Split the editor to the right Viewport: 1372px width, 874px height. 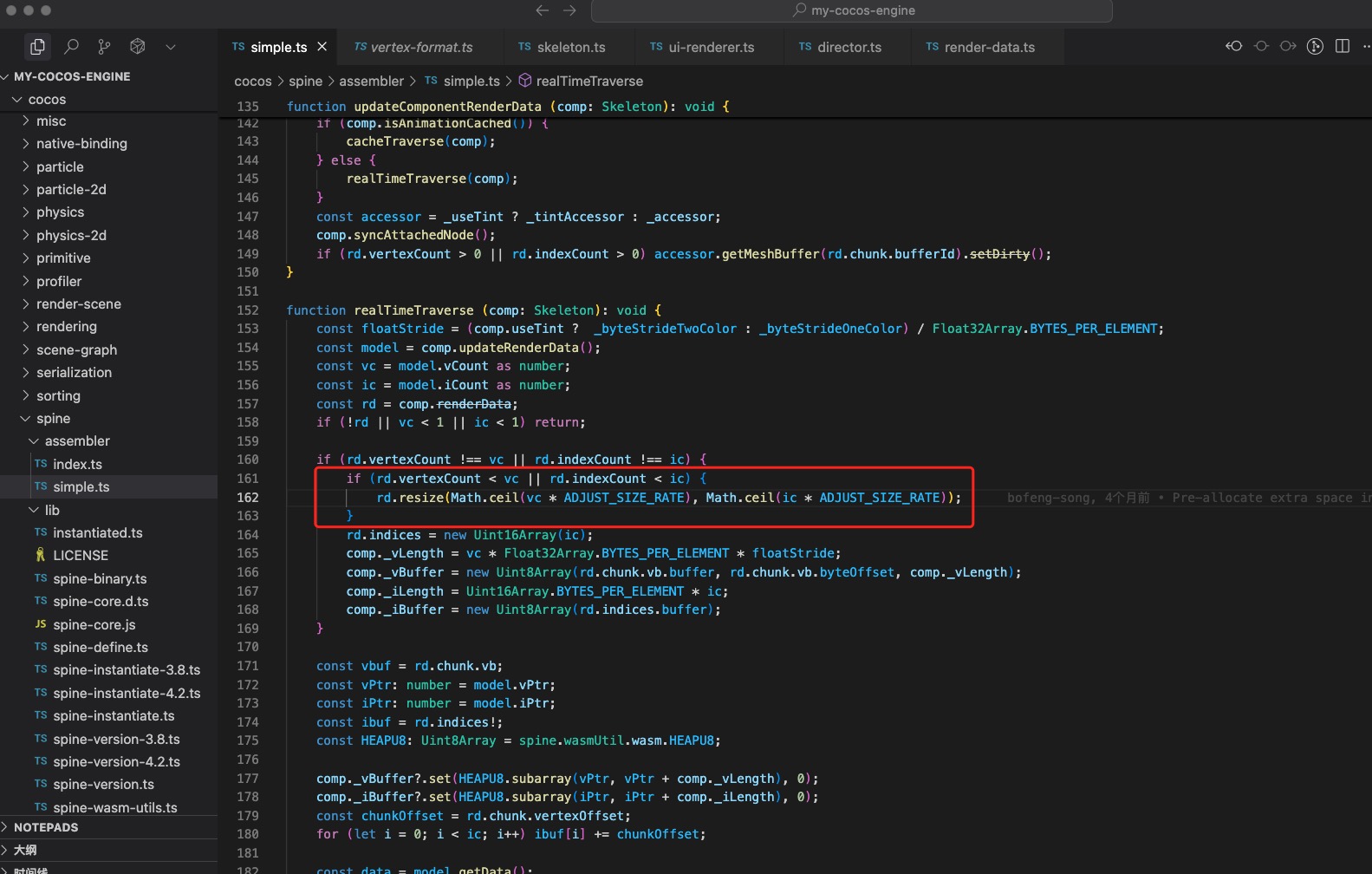(1343, 47)
